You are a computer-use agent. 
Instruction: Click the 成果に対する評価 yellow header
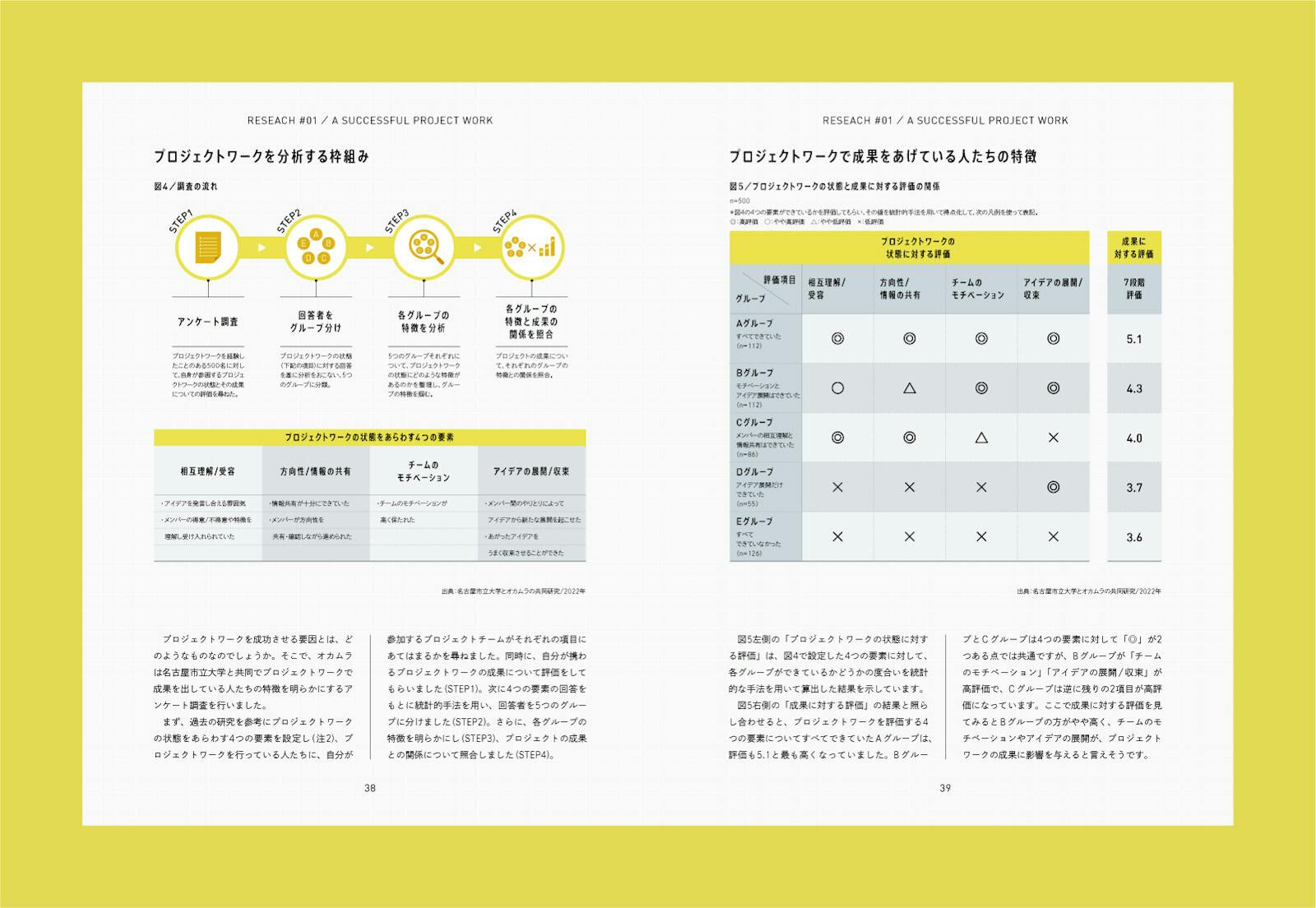1133,248
